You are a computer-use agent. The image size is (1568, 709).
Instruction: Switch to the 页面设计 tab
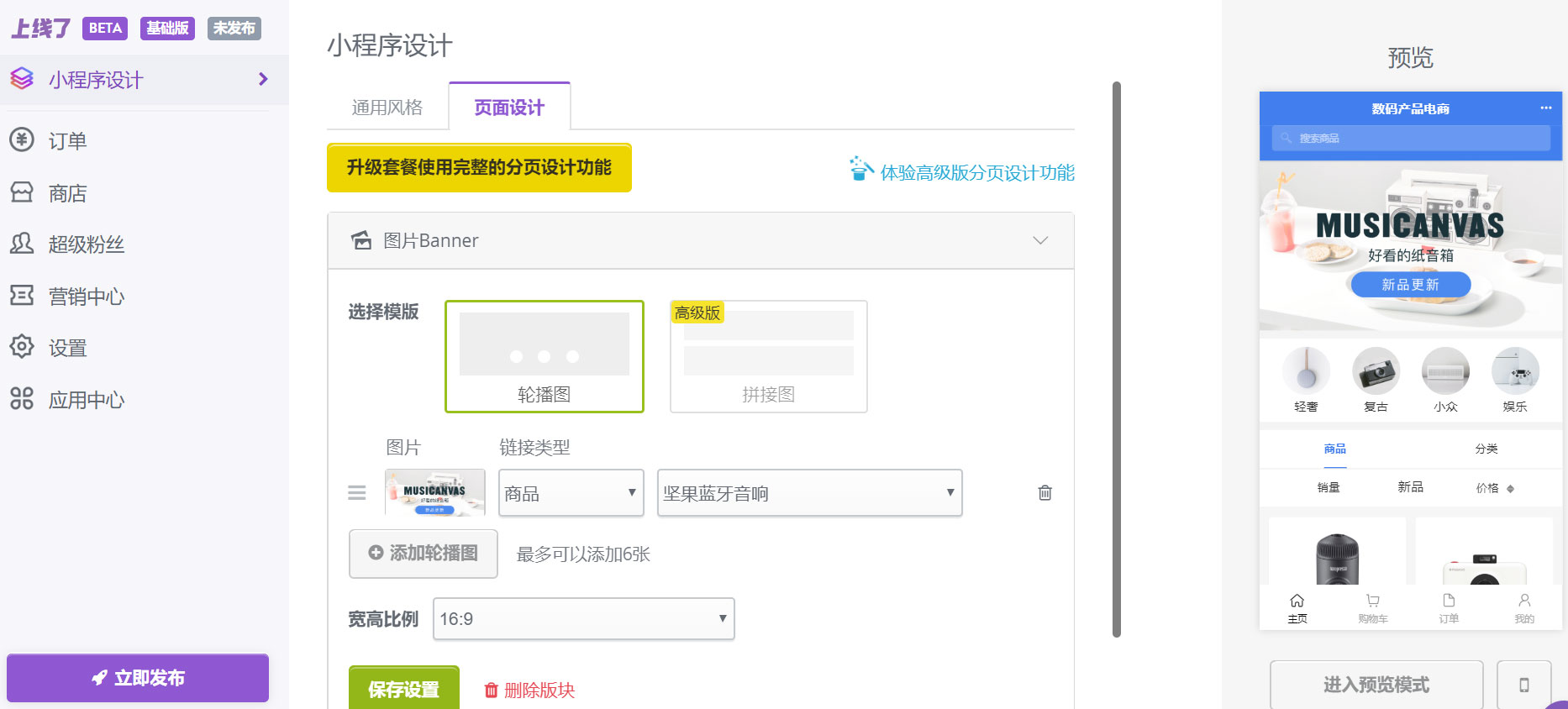pyautogui.click(x=509, y=107)
